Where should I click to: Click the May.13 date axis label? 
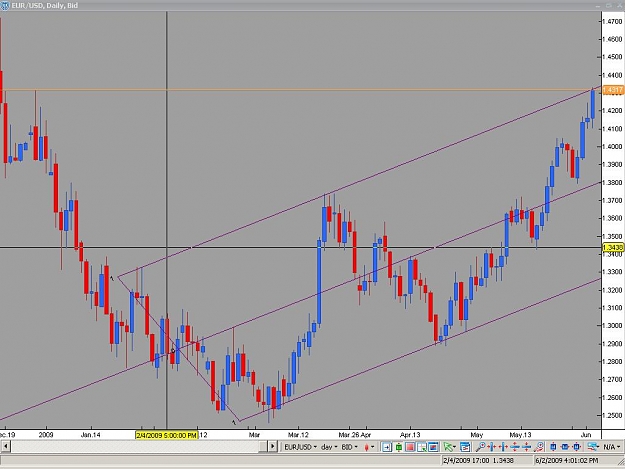521,435
